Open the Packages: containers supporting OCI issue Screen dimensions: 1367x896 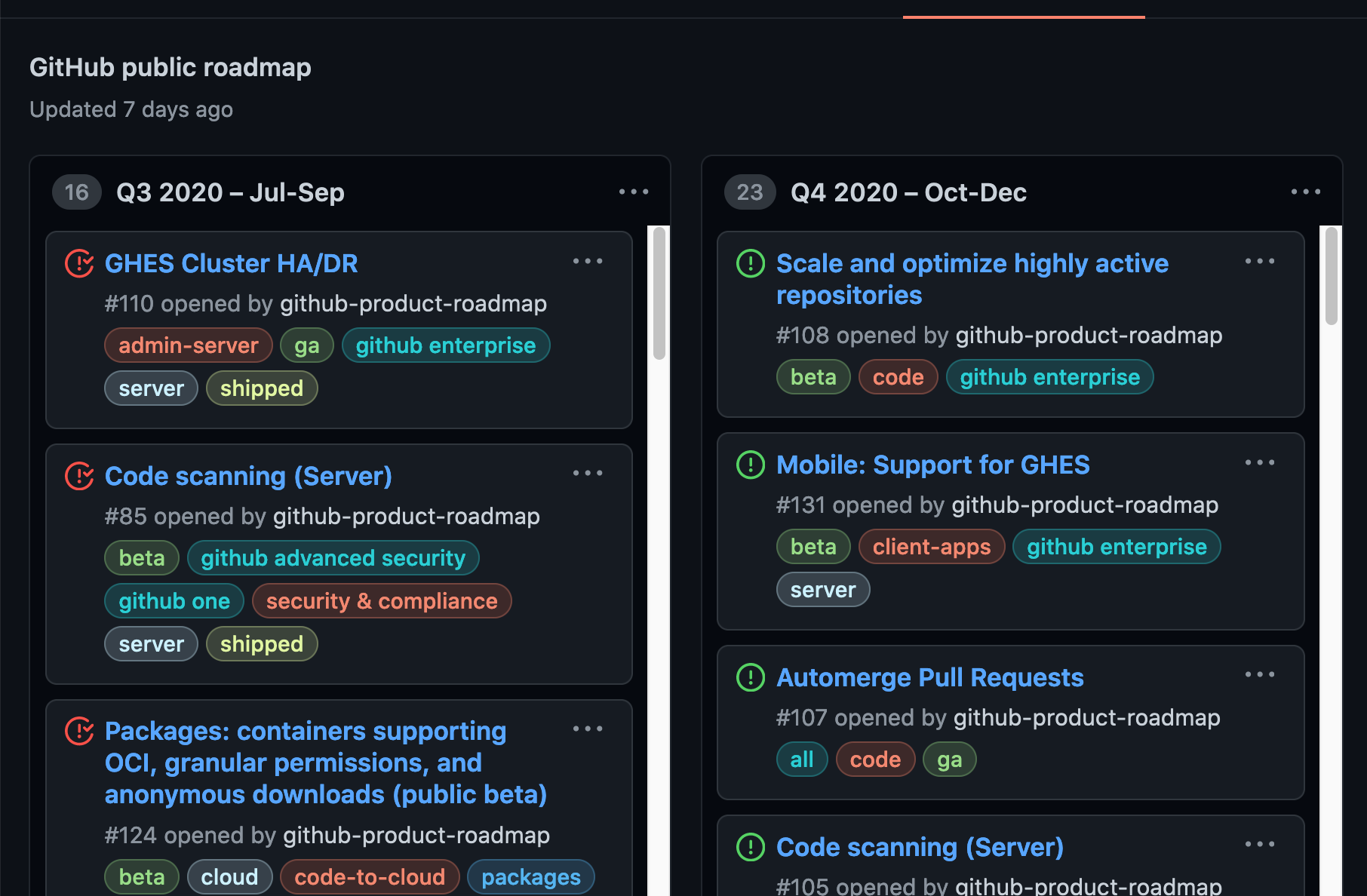pos(326,763)
